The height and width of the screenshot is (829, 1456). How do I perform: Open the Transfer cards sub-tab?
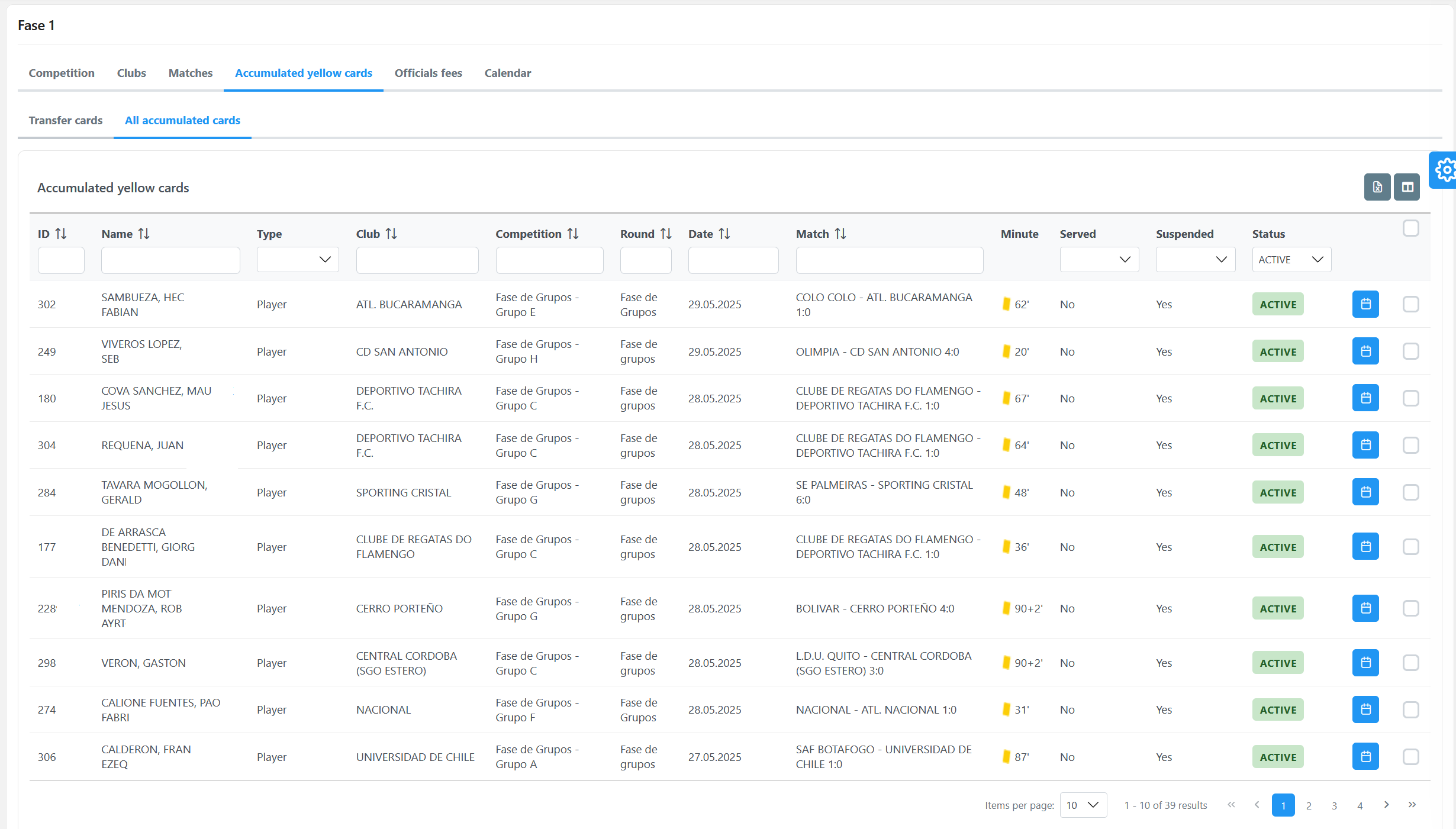click(x=66, y=120)
